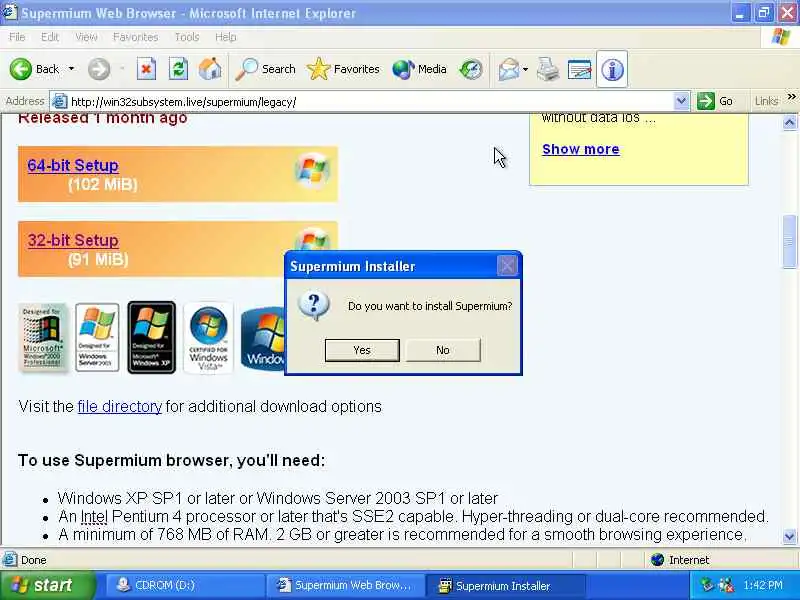This screenshot has width=800, height=600.
Task: Open the Search pane in toolbar
Action: coord(265,69)
